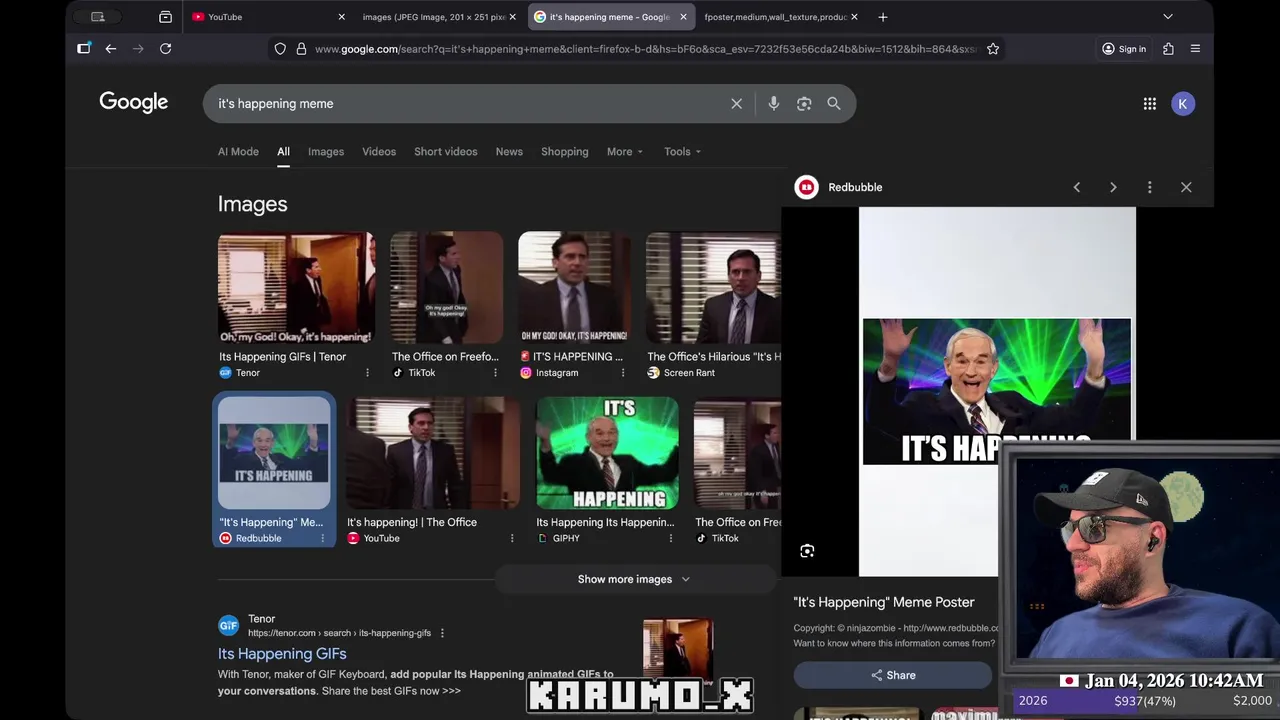View site security lock icon
1280x720 pixels.
click(x=301, y=49)
